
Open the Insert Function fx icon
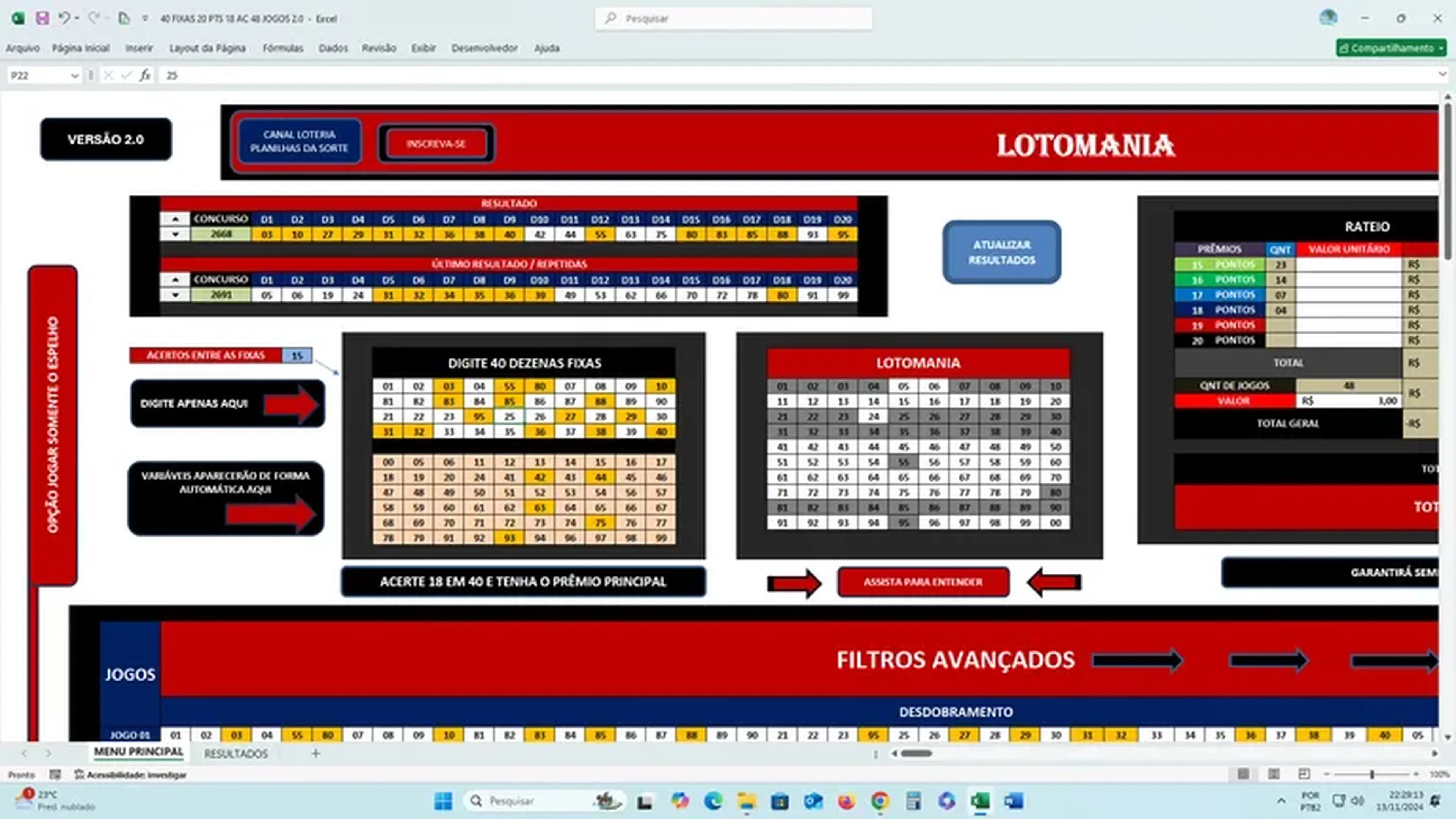click(x=145, y=75)
